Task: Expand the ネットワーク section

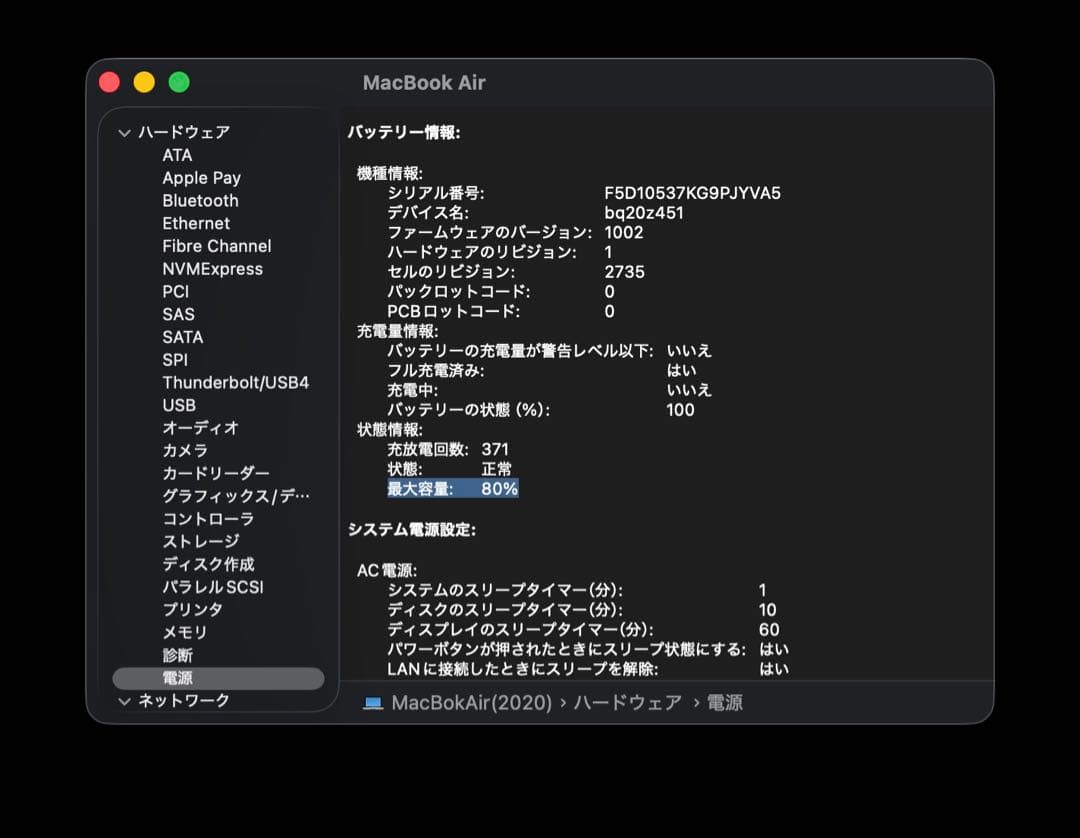Action: [123, 702]
